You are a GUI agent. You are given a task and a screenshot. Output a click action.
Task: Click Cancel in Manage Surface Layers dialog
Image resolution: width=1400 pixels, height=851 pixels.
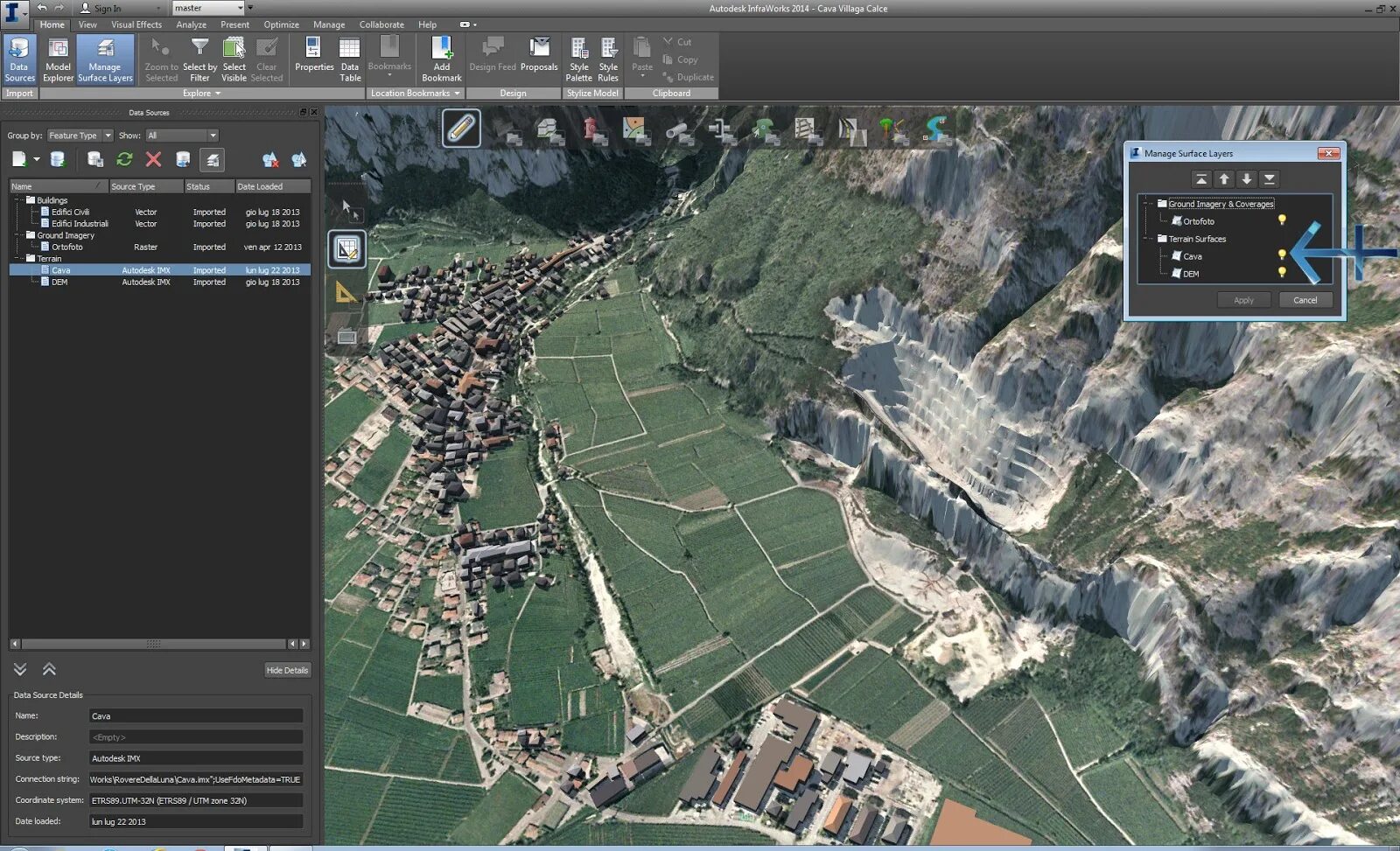1305,300
